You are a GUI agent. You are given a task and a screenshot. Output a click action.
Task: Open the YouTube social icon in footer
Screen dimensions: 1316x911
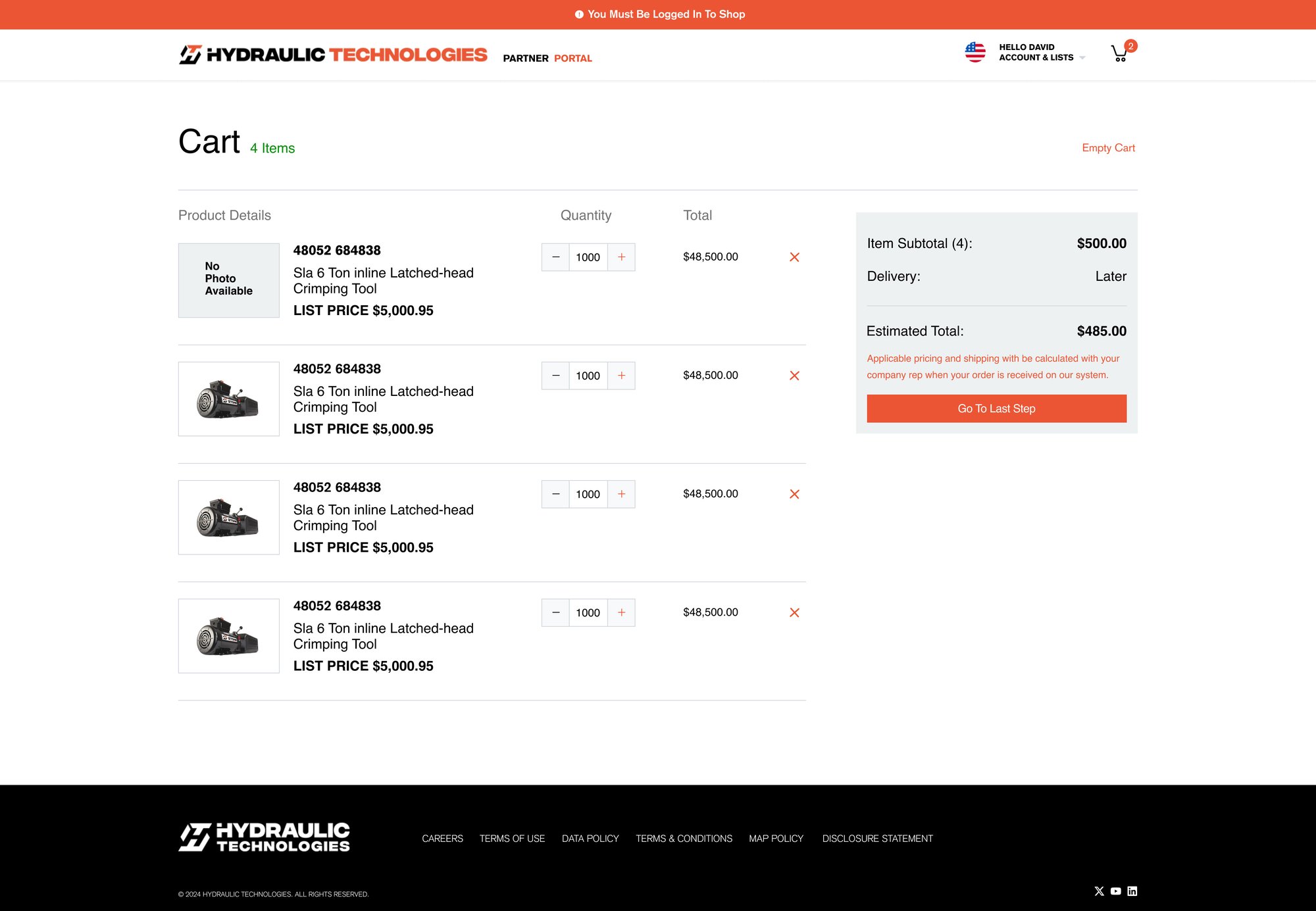click(x=1115, y=891)
